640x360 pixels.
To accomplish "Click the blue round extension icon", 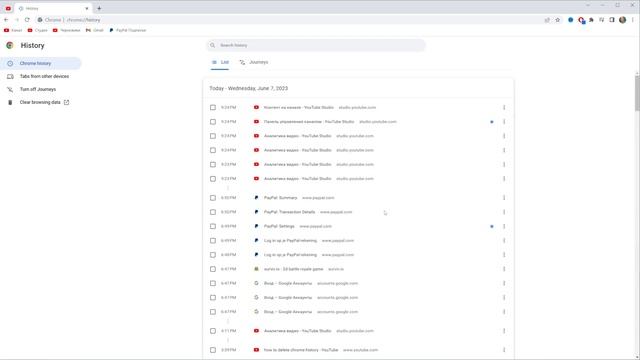I will 571,20.
